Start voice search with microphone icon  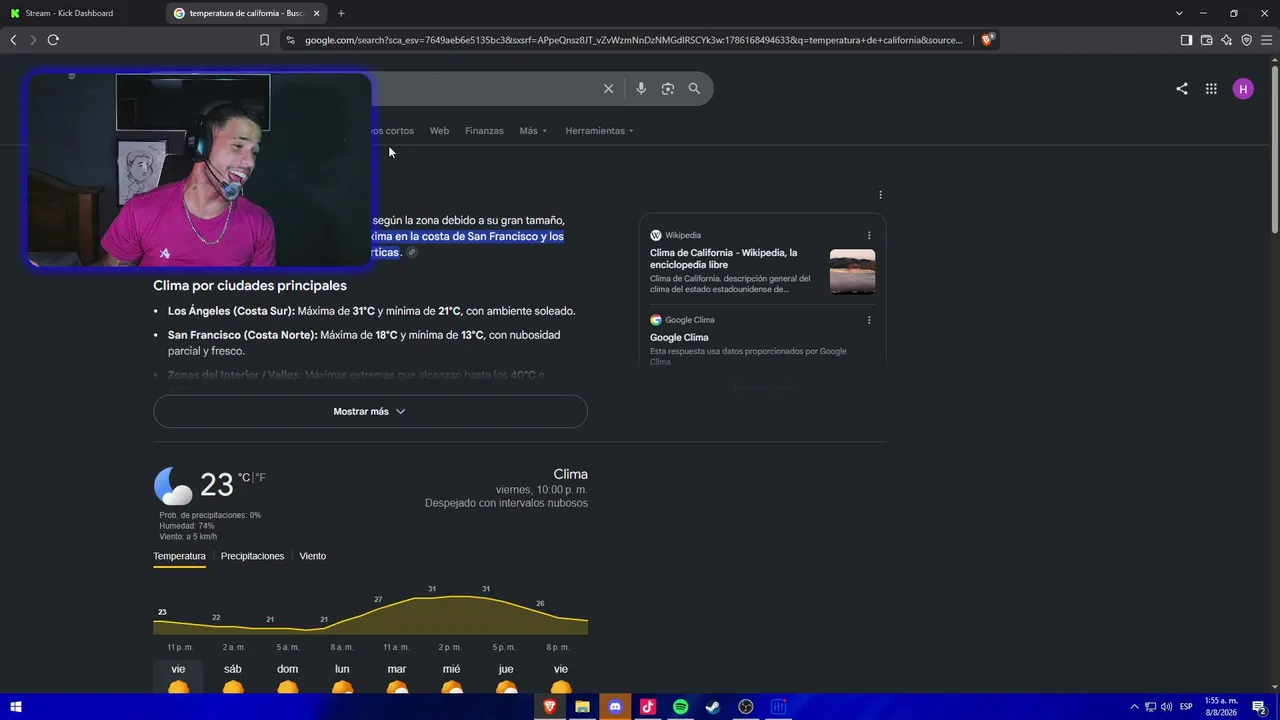tap(641, 89)
